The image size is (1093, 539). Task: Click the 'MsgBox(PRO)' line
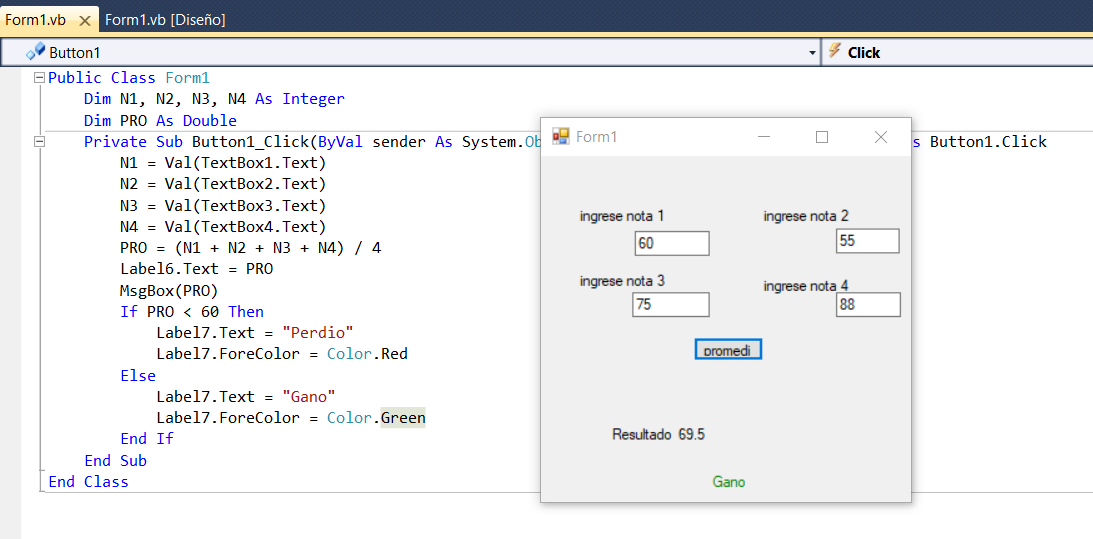(169, 290)
